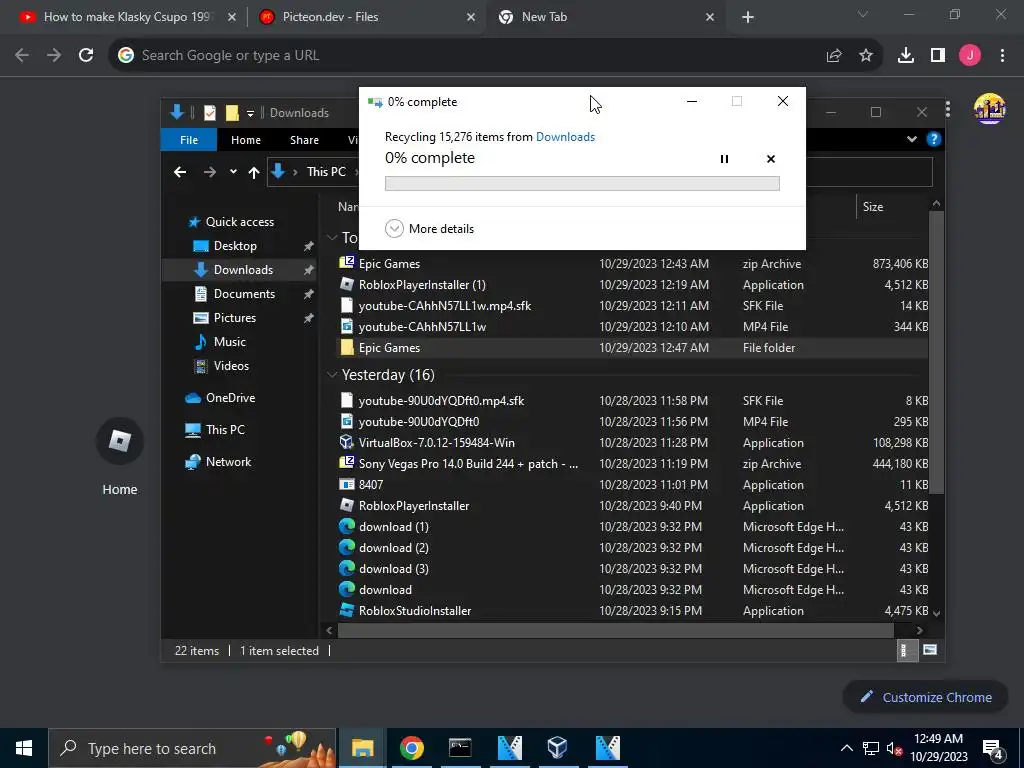Select the youtube-90U0dYQDft0 MP4 file icon
The height and width of the screenshot is (768, 1024).
[347, 421]
